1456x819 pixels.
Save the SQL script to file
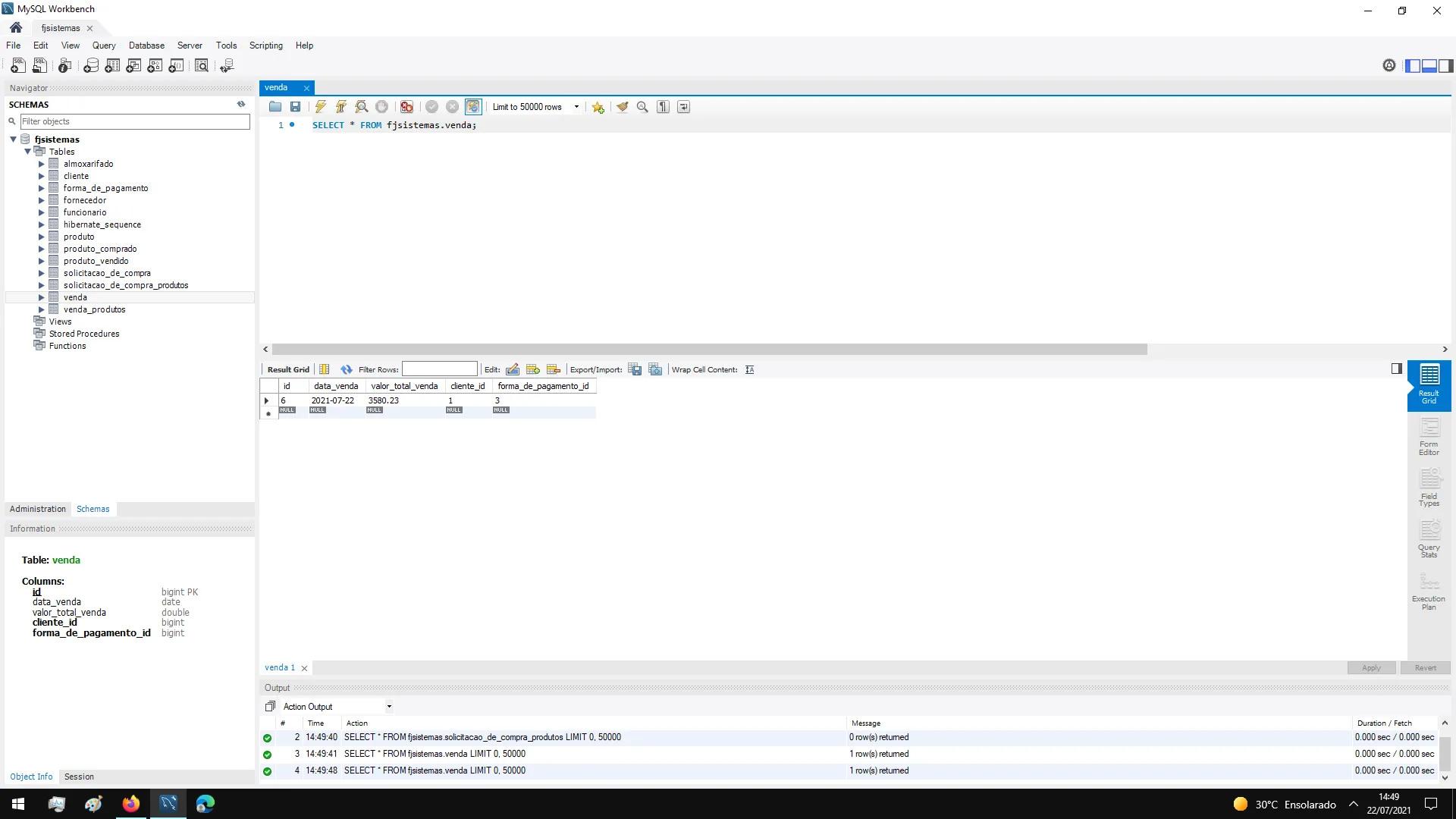296,107
